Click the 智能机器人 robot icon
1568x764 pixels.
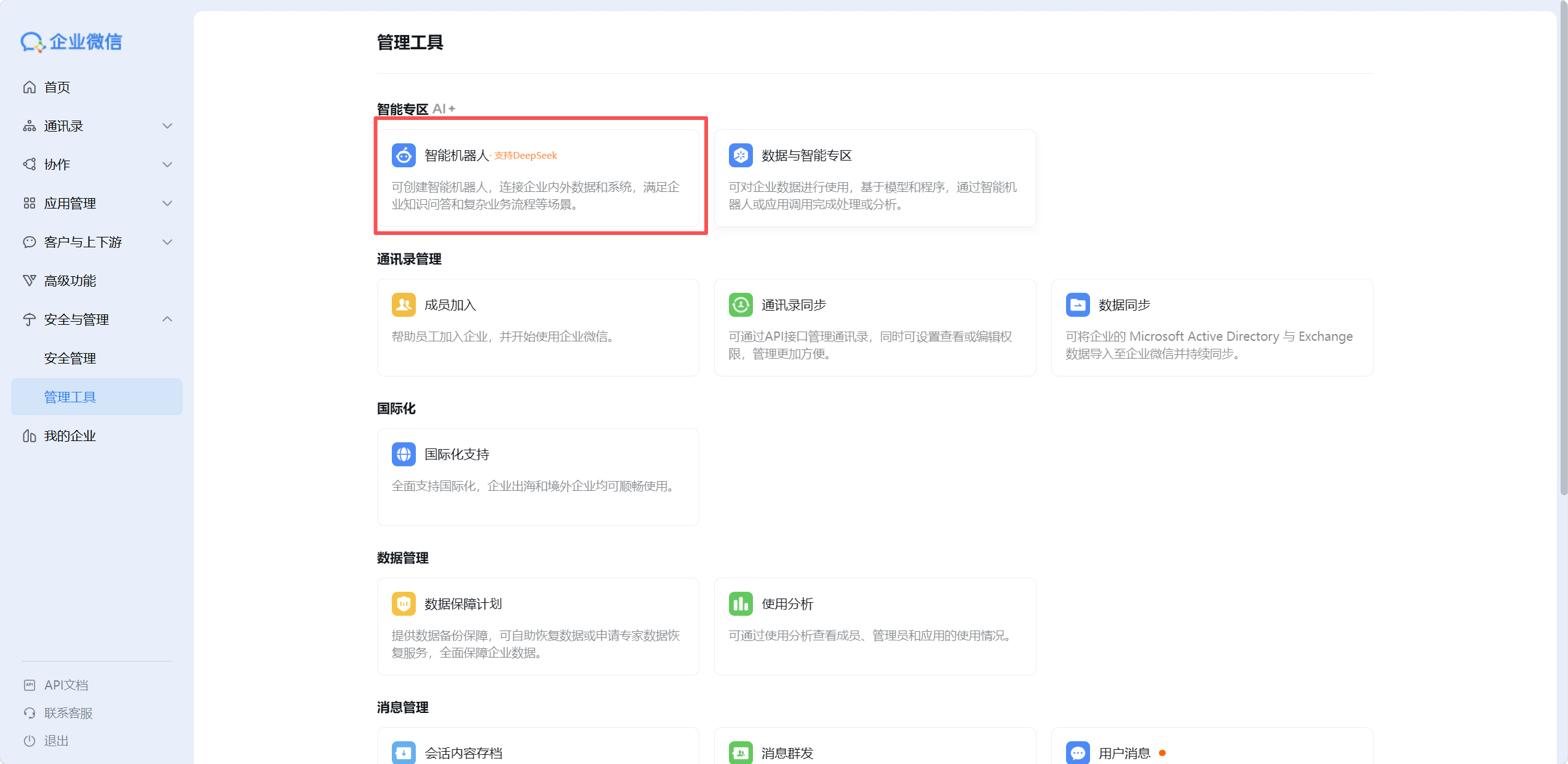404,156
